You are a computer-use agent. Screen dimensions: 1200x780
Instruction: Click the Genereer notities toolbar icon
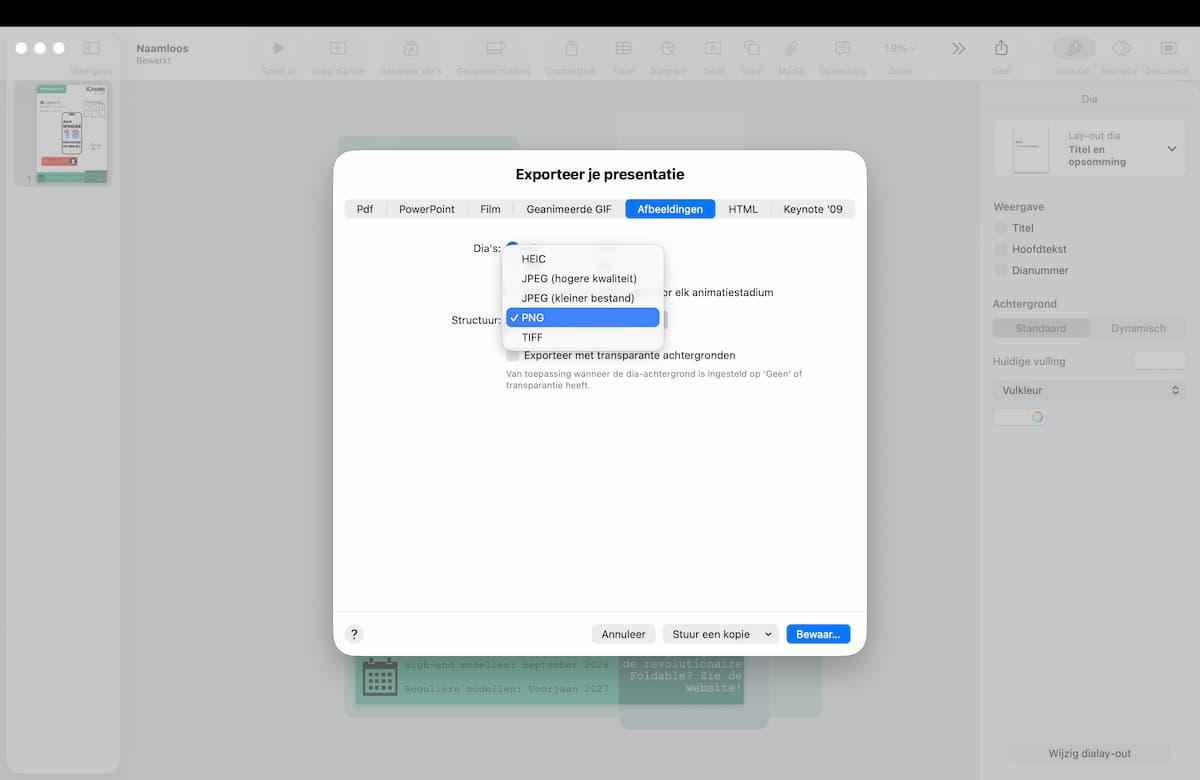pos(495,48)
